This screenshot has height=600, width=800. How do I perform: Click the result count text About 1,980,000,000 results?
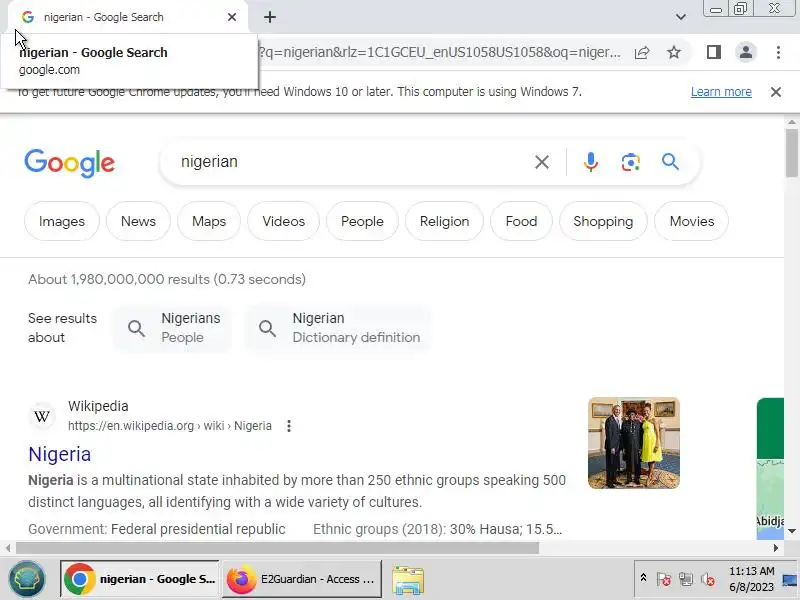pos(167,279)
